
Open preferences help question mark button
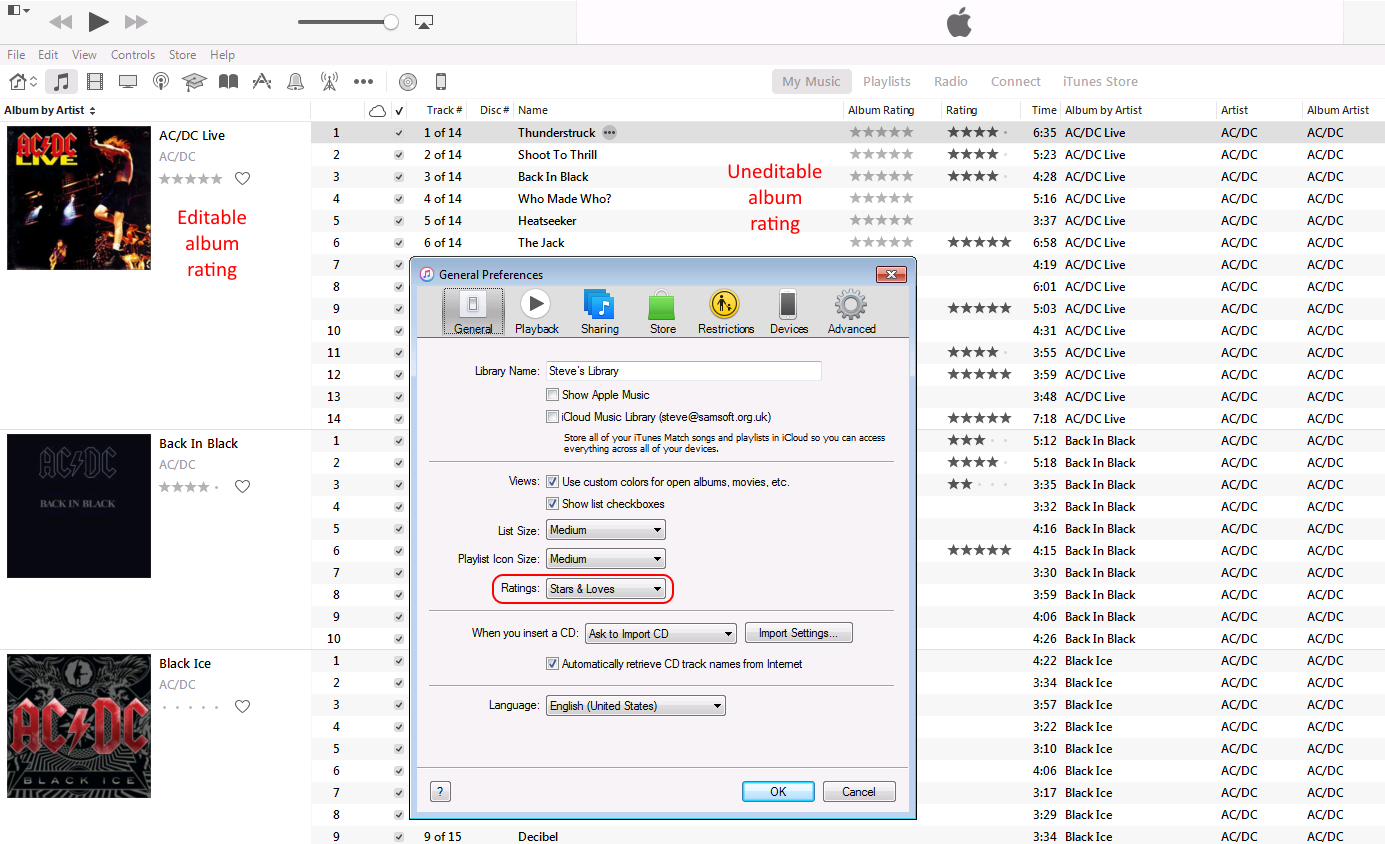click(x=441, y=792)
